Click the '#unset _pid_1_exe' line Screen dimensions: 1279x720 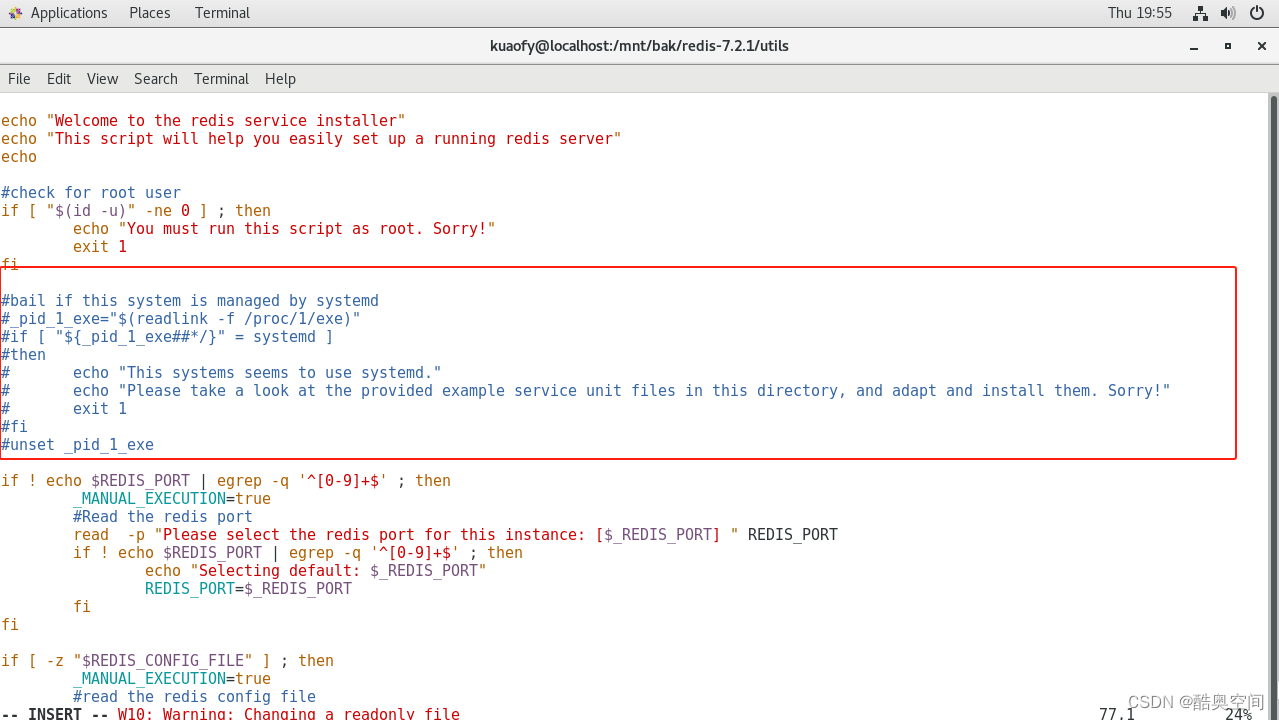click(x=77, y=445)
